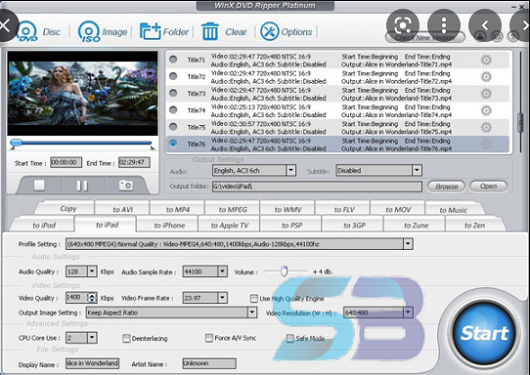Enable Use High Quality Engine checkbox
Screen dimensions: 530x375
click(x=254, y=298)
